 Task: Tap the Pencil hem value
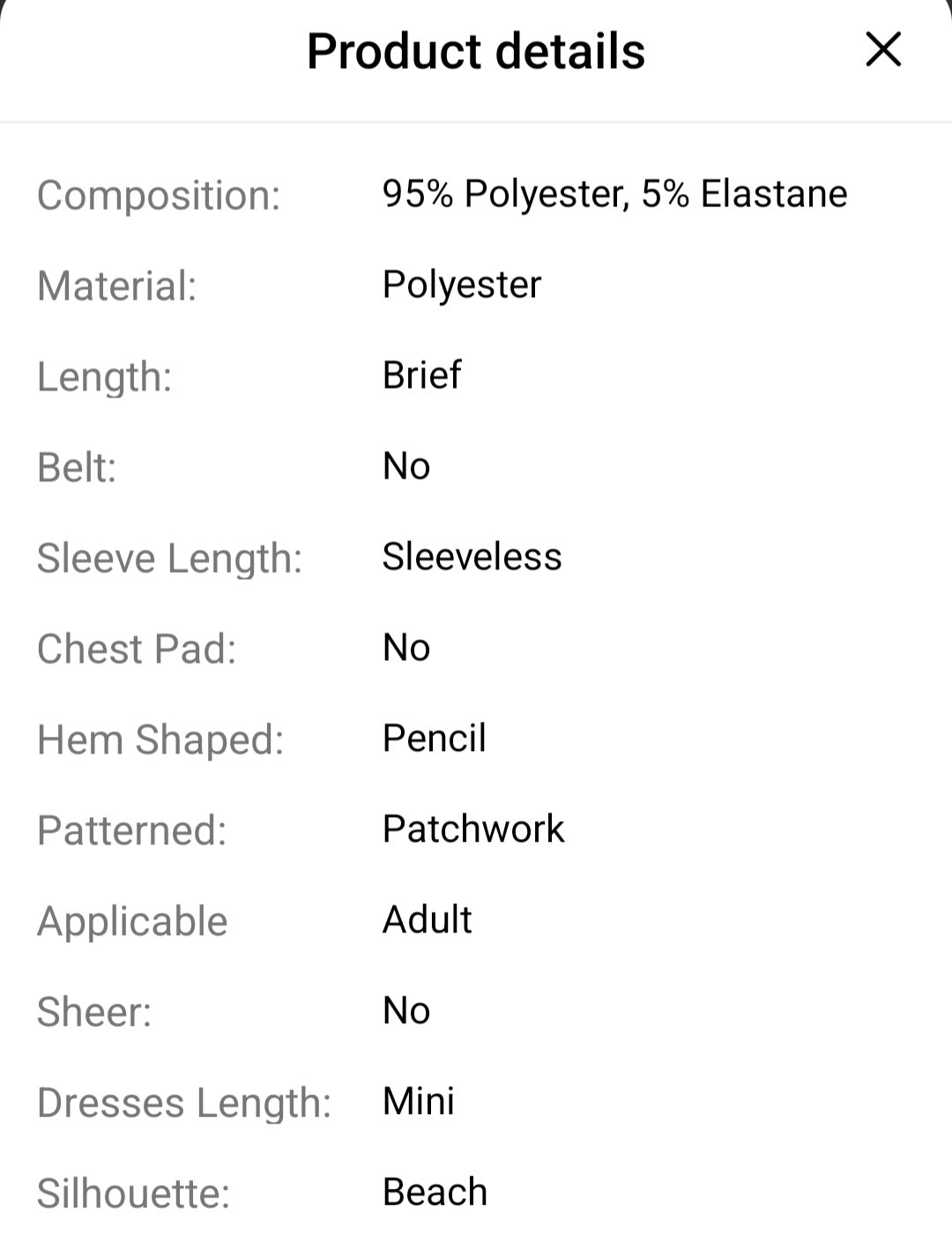tap(434, 739)
